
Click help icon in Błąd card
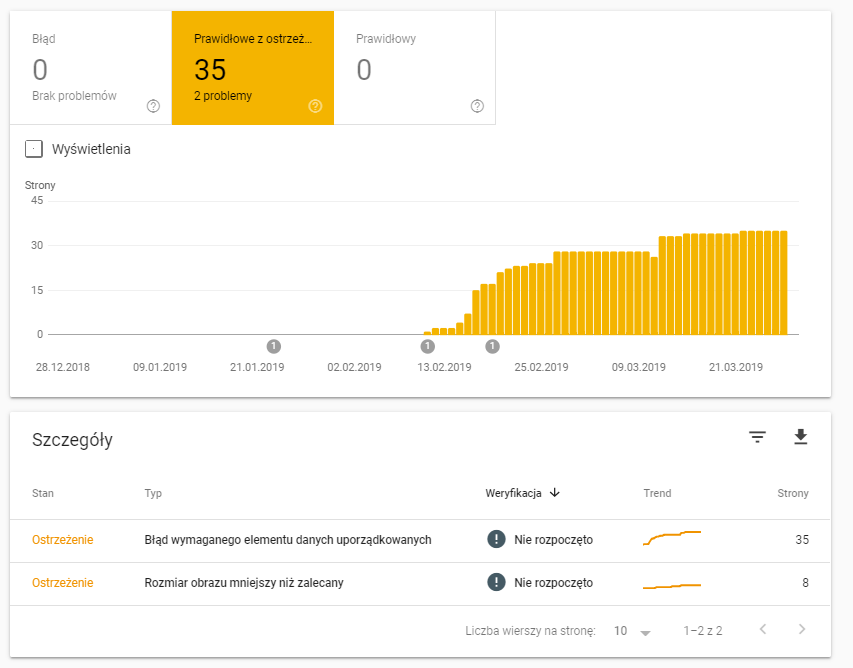153,106
